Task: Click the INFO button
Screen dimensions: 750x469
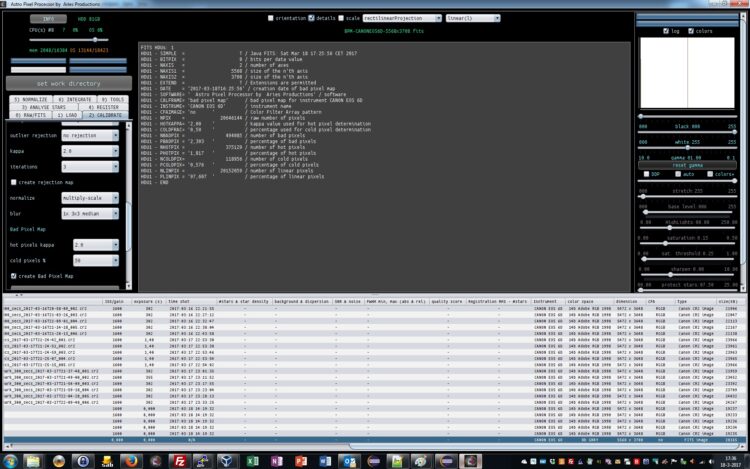Action: point(48,19)
